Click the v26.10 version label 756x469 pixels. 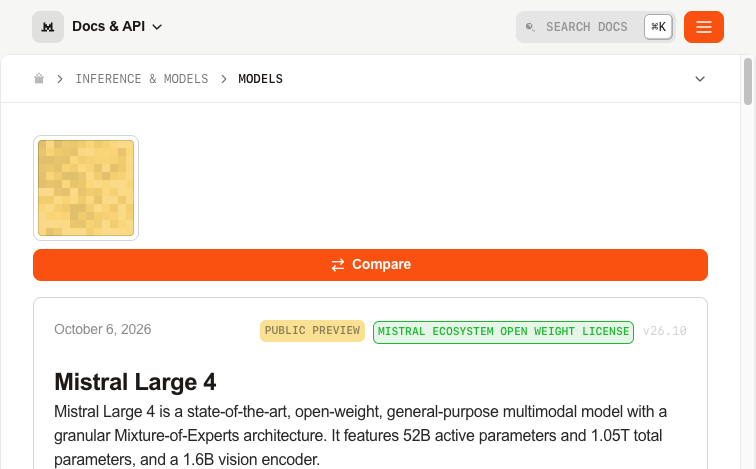(x=664, y=331)
